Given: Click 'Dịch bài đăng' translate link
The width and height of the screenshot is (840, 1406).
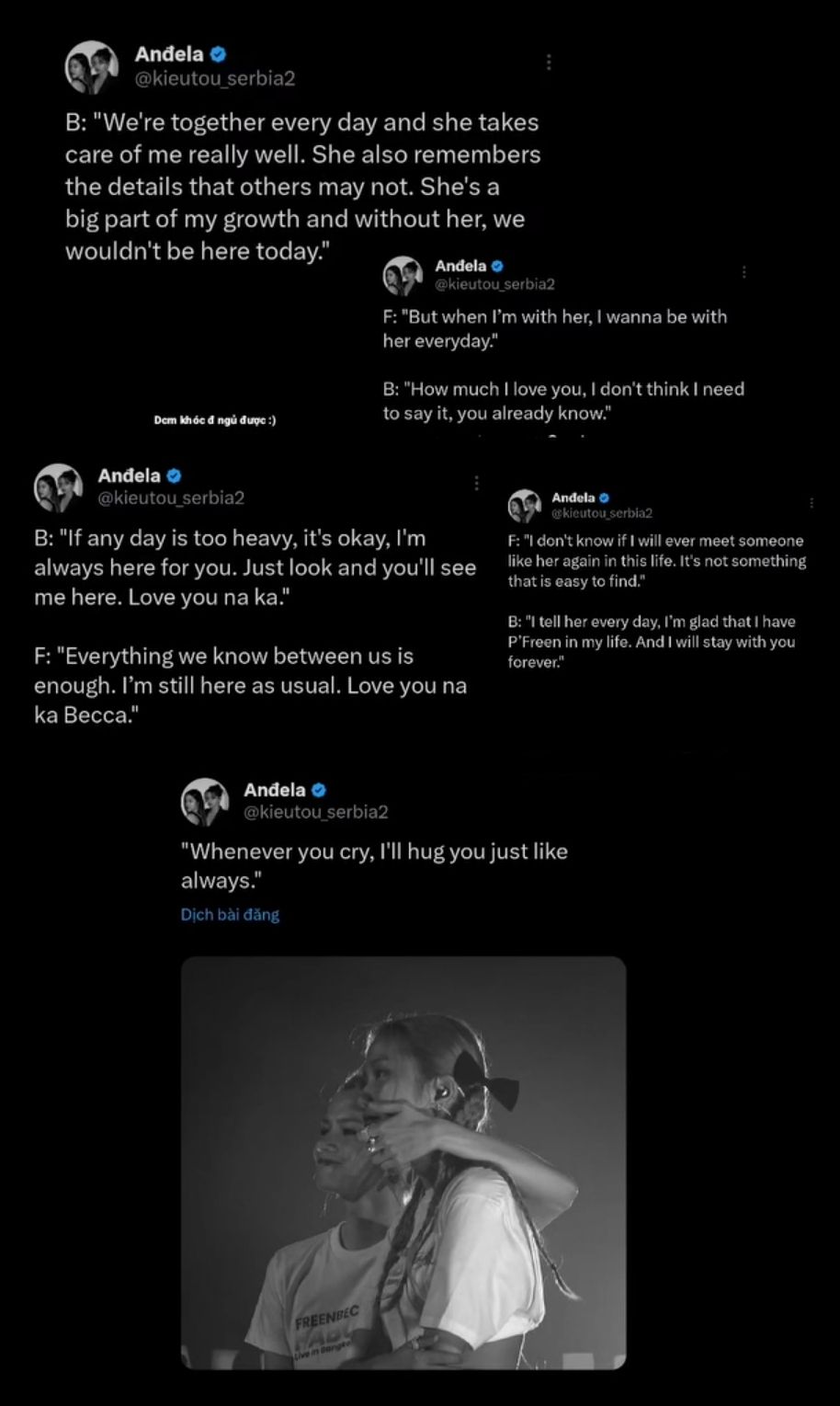Looking at the screenshot, I should 230,915.
